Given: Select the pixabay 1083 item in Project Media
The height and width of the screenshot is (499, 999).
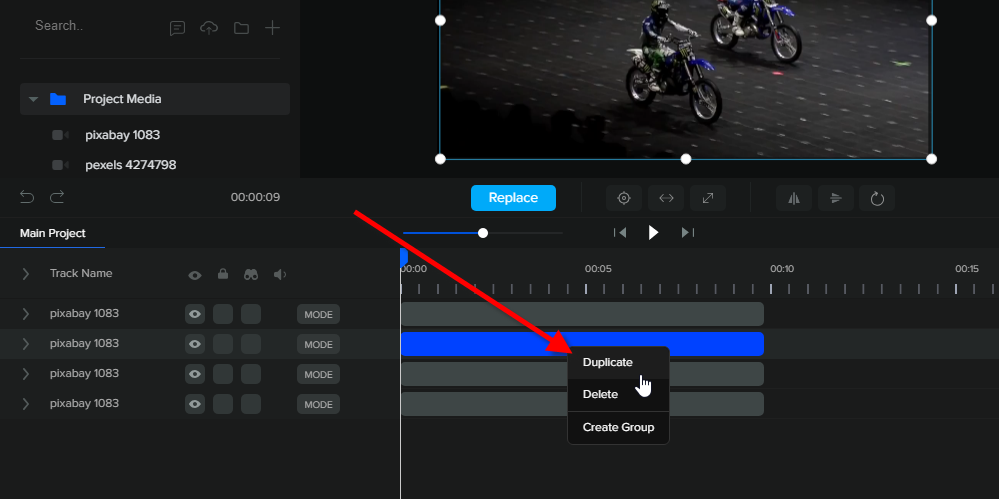Looking at the screenshot, I should tap(122, 135).
